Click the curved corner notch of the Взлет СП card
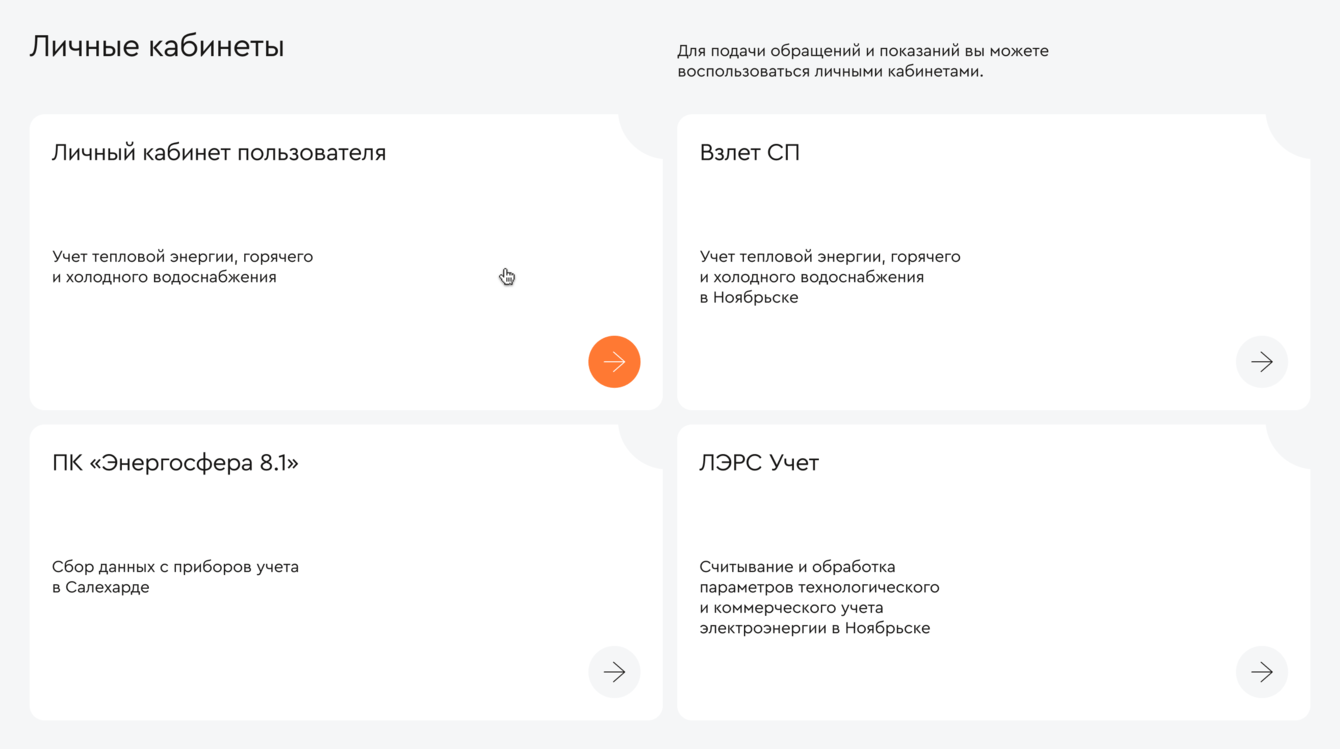The image size is (1340, 749). pyautogui.click(x=1289, y=136)
